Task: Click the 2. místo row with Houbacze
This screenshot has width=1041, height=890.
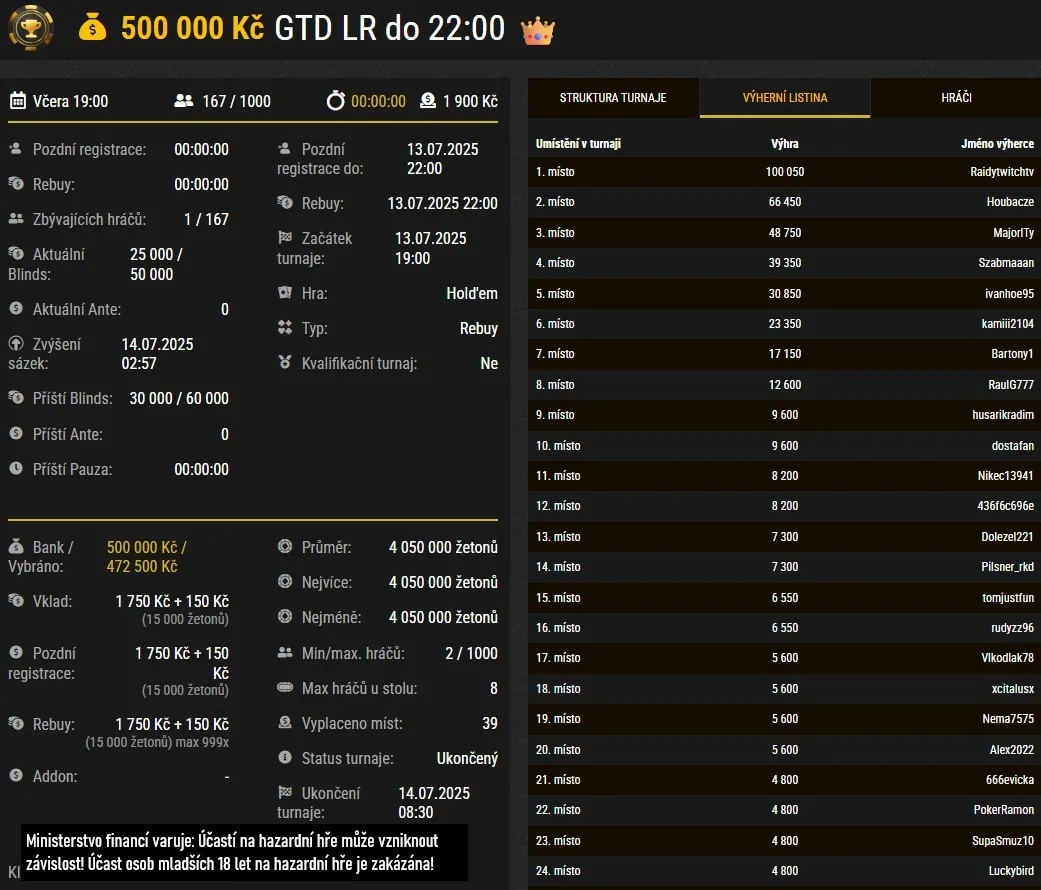Action: 785,202
